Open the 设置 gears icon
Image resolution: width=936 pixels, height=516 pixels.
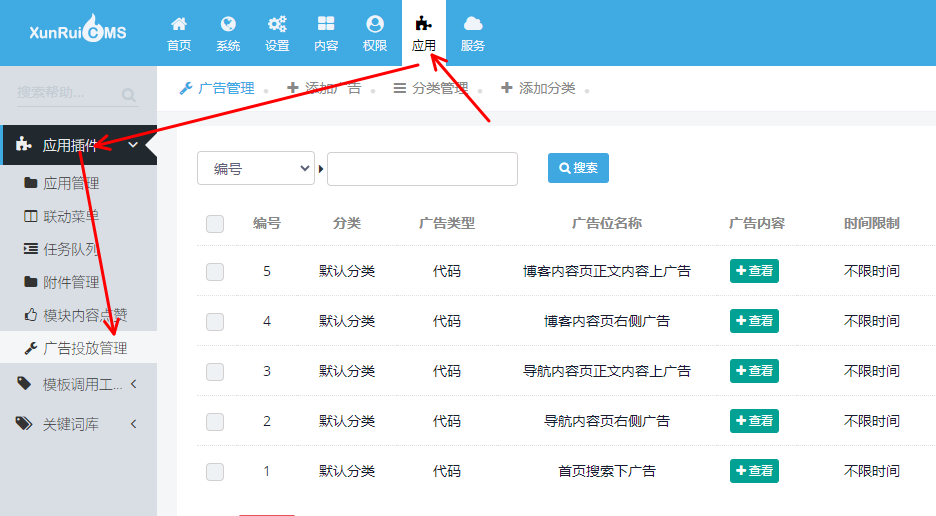tap(277, 24)
